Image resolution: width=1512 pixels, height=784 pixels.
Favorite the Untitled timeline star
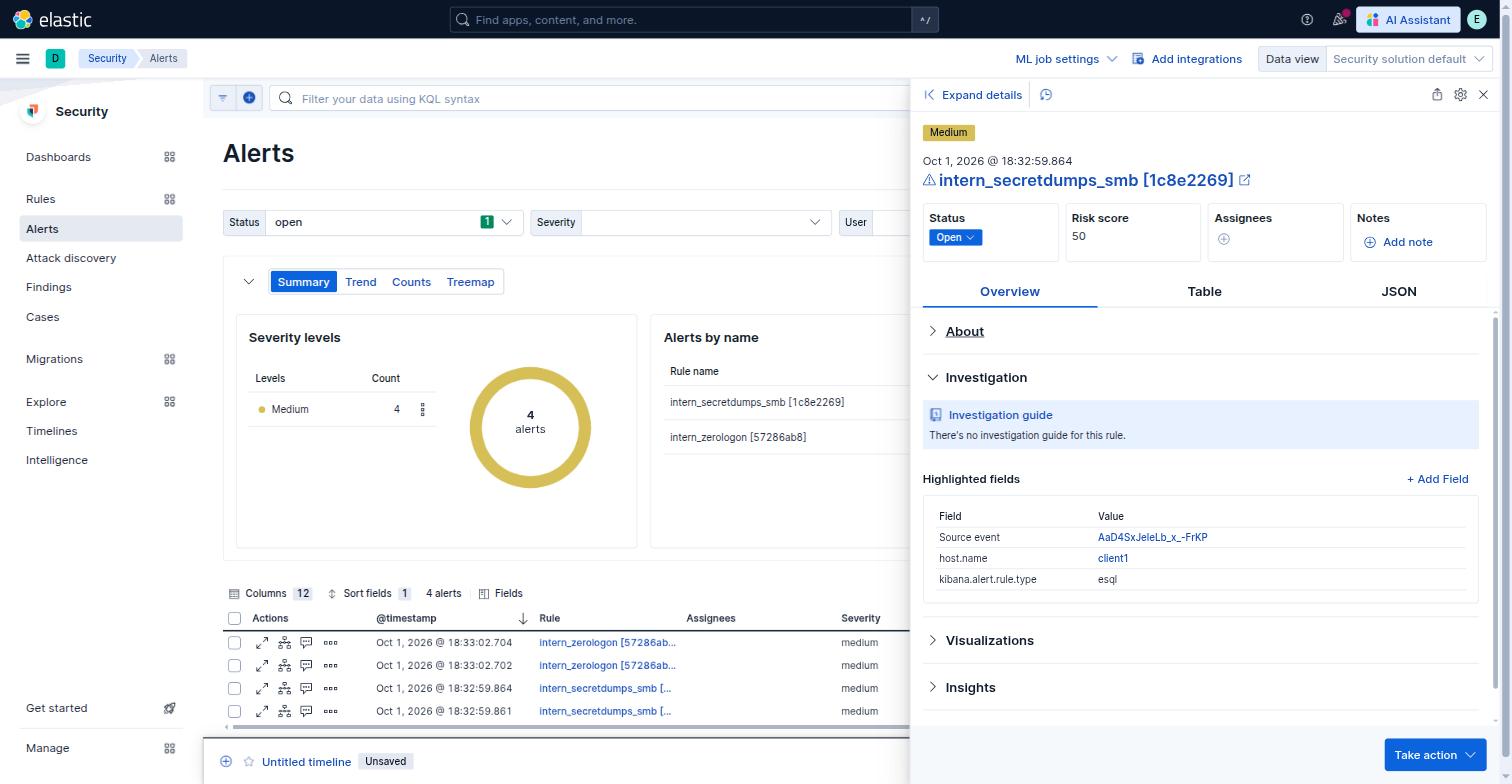[x=249, y=762]
